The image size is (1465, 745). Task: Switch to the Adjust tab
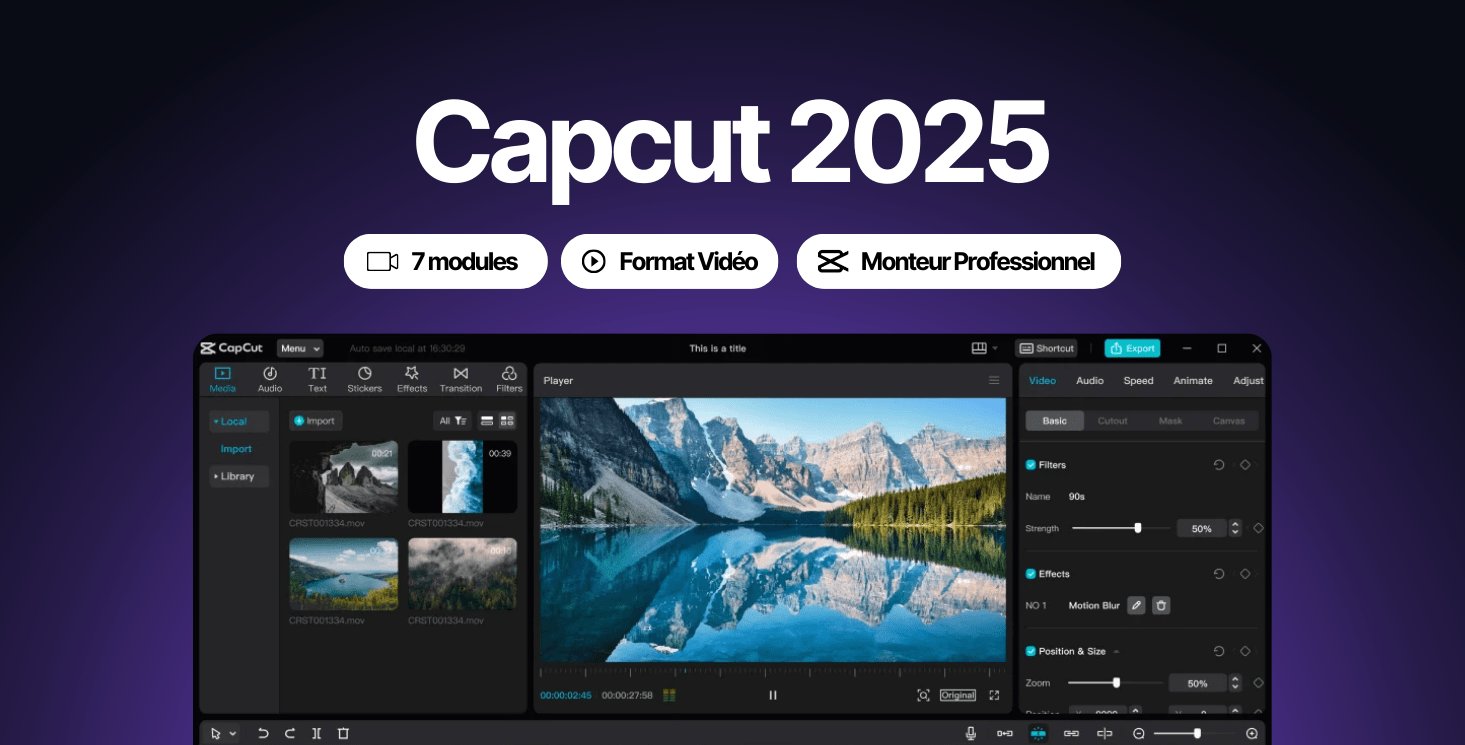point(1248,381)
